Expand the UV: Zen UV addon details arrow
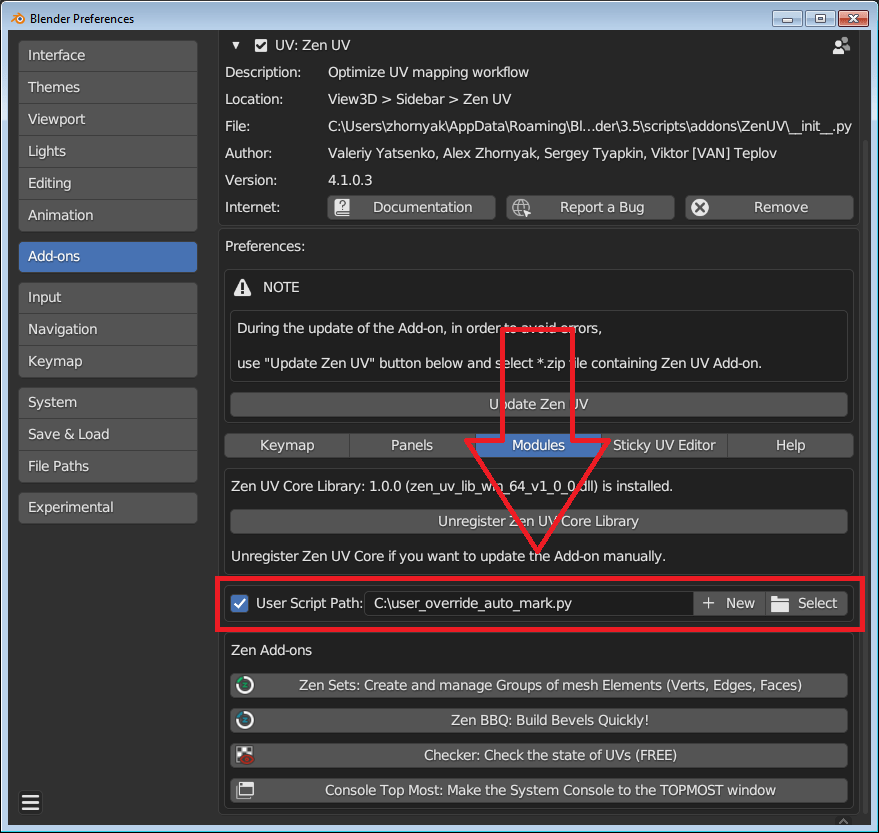 coord(236,44)
